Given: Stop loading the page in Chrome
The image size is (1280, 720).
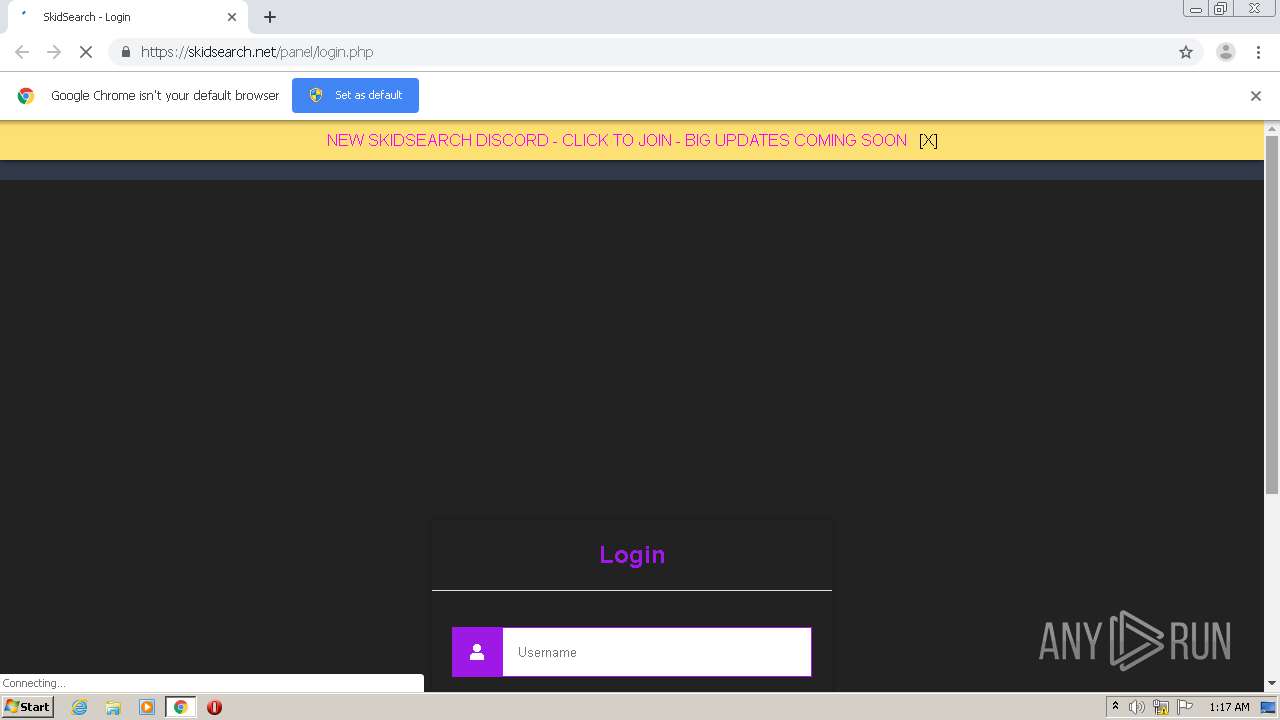Looking at the screenshot, I should click(86, 52).
